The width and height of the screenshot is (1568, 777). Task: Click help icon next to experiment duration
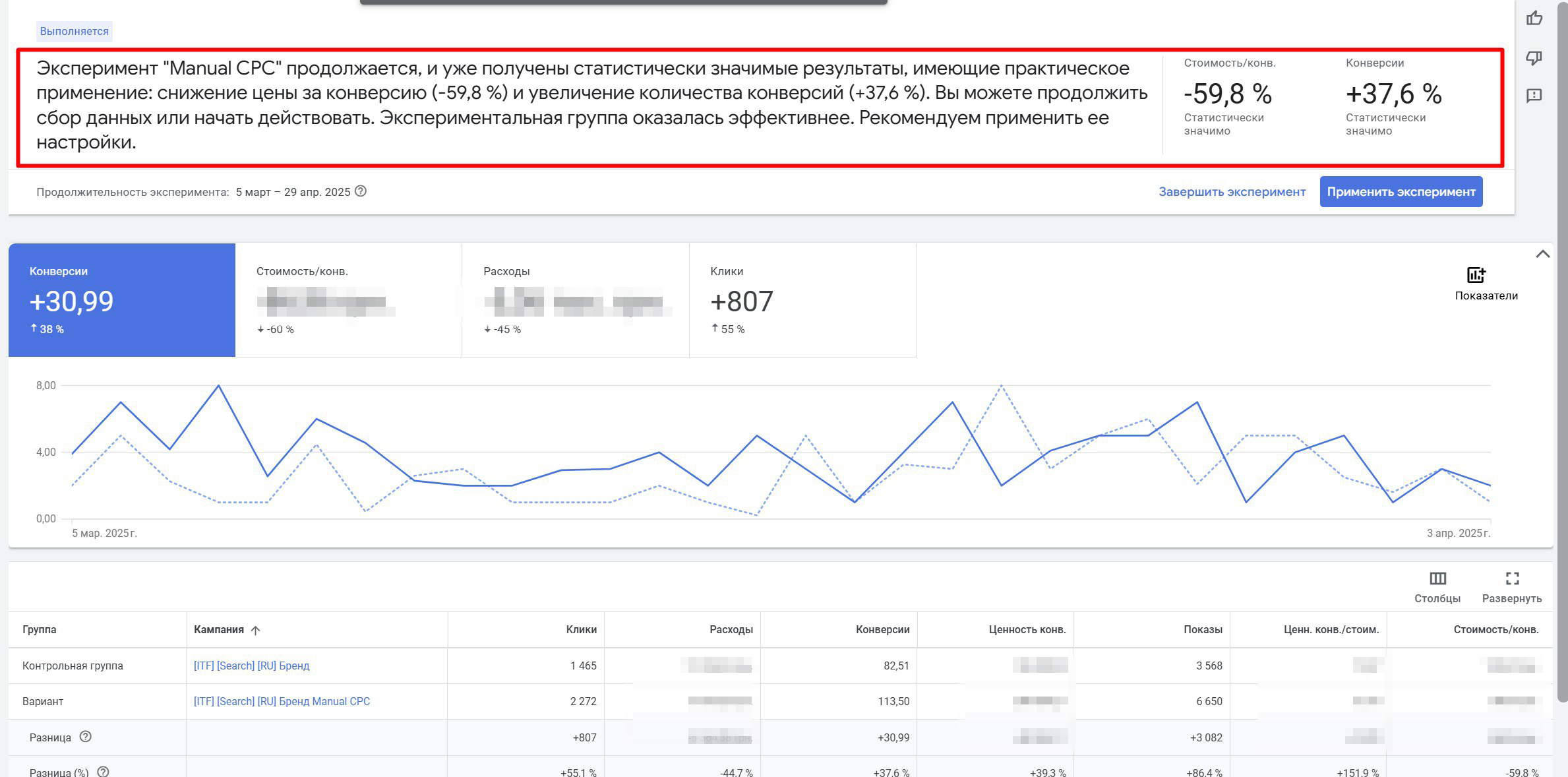361,191
